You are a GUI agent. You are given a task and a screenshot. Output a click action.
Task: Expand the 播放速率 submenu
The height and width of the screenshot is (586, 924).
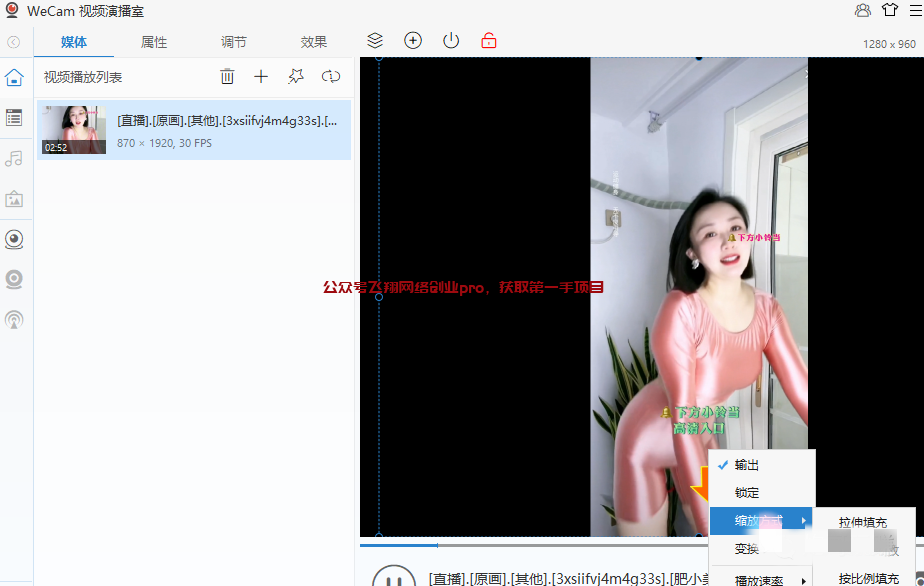click(x=759, y=580)
